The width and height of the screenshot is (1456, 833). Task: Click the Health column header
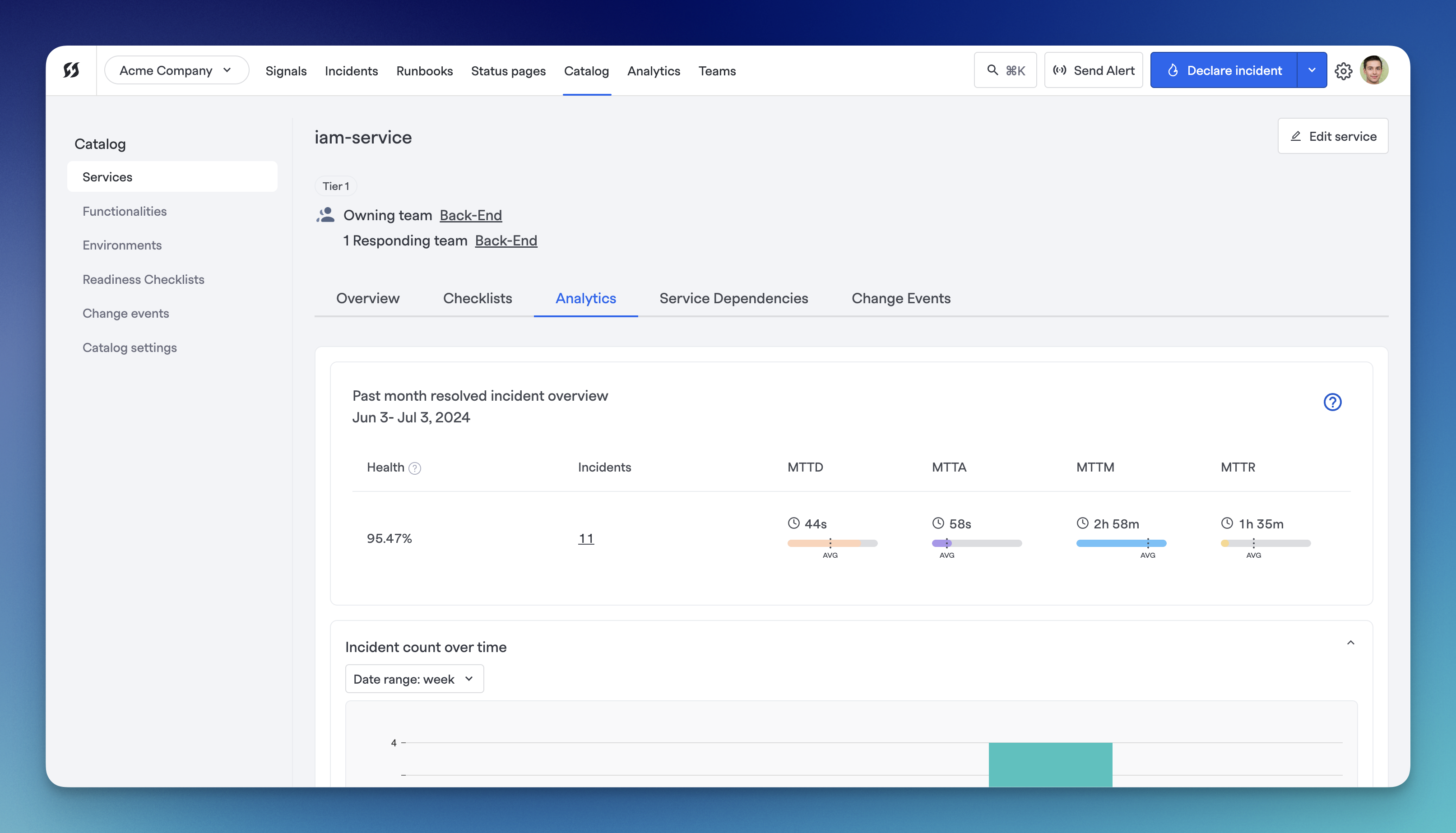click(385, 467)
